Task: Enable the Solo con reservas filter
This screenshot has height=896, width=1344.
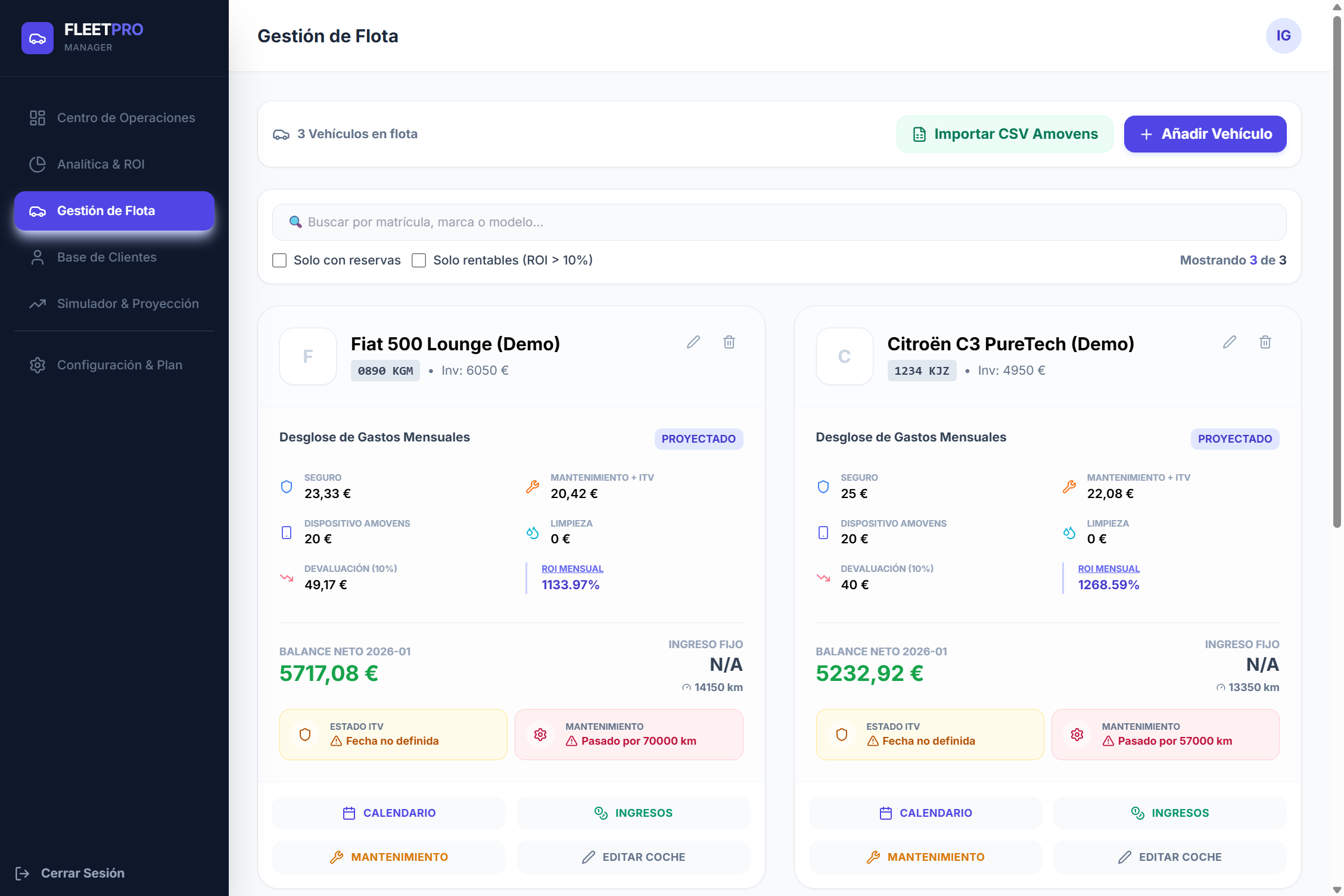Action: [279, 260]
